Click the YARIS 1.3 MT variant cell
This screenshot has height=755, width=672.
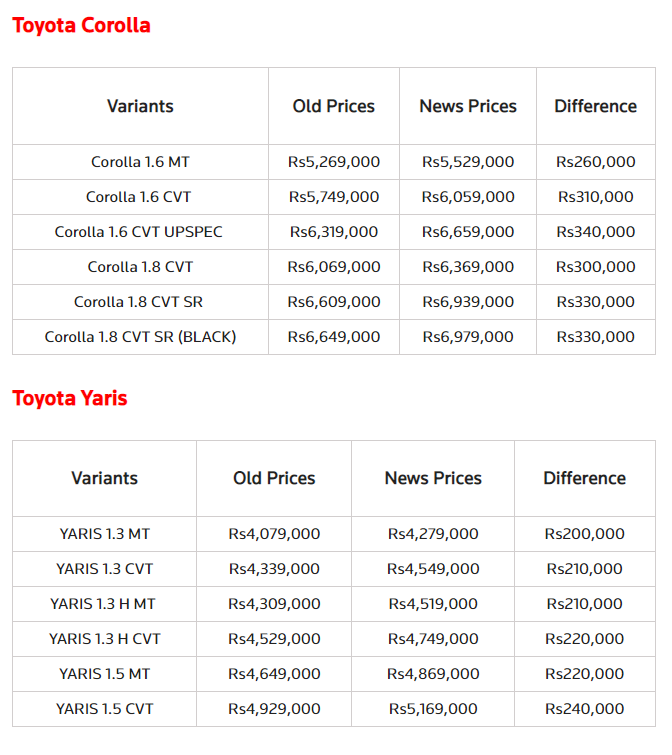[104, 534]
